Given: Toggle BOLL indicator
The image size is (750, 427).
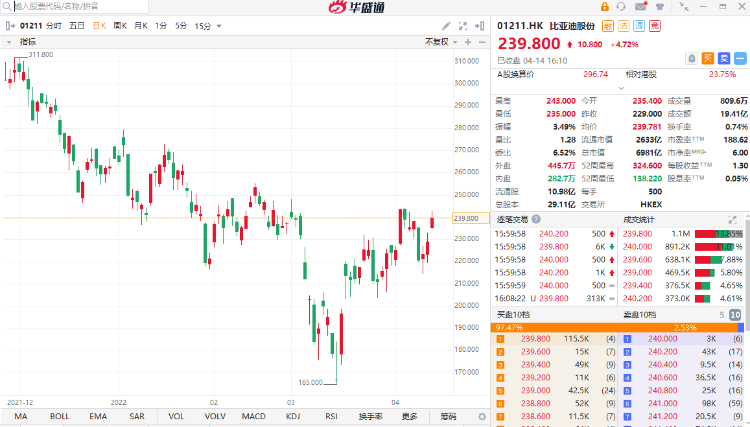Looking at the screenshot, I should (x=59, y=416).
